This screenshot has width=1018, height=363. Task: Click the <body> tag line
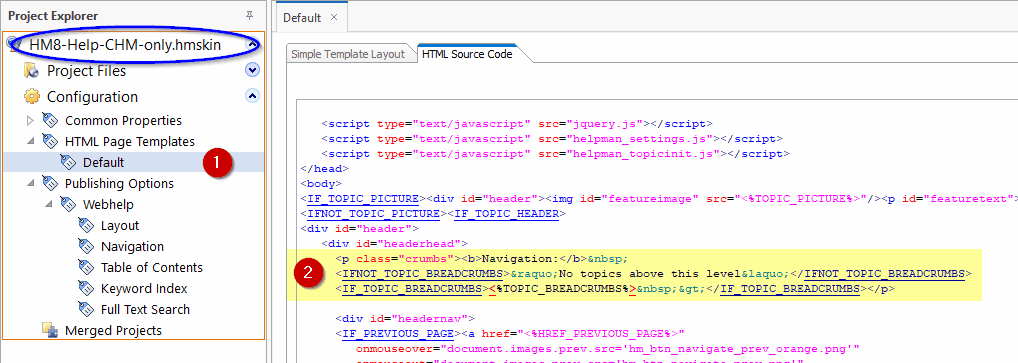321,184
